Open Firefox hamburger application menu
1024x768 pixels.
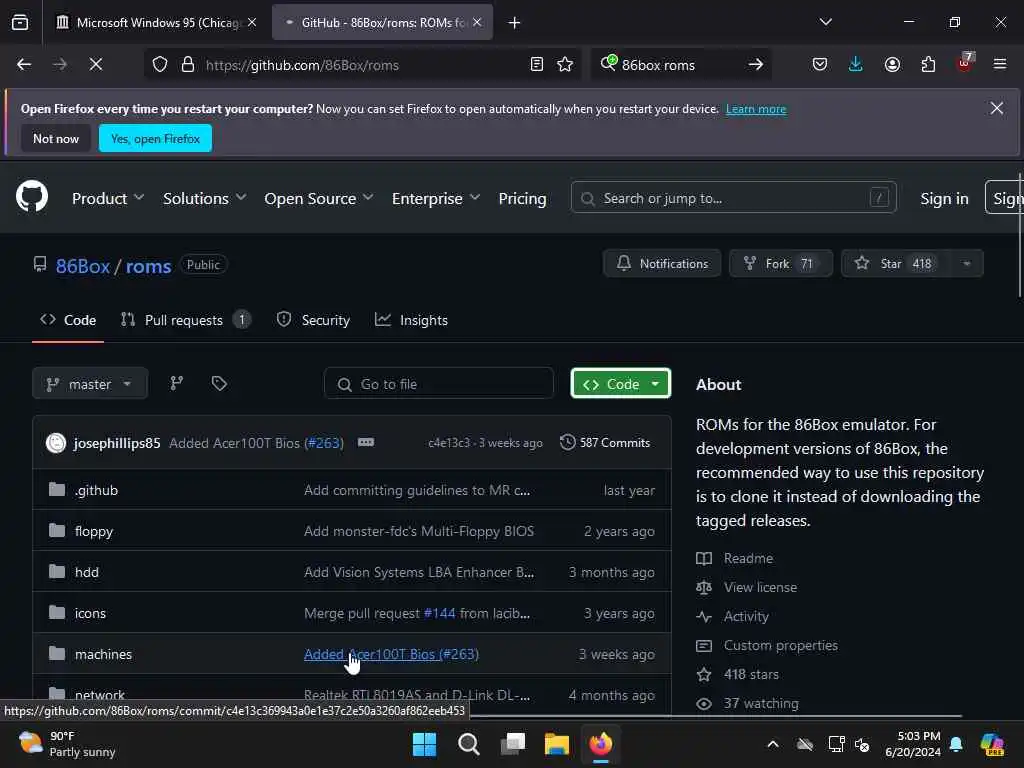[x=1000, y=65]
